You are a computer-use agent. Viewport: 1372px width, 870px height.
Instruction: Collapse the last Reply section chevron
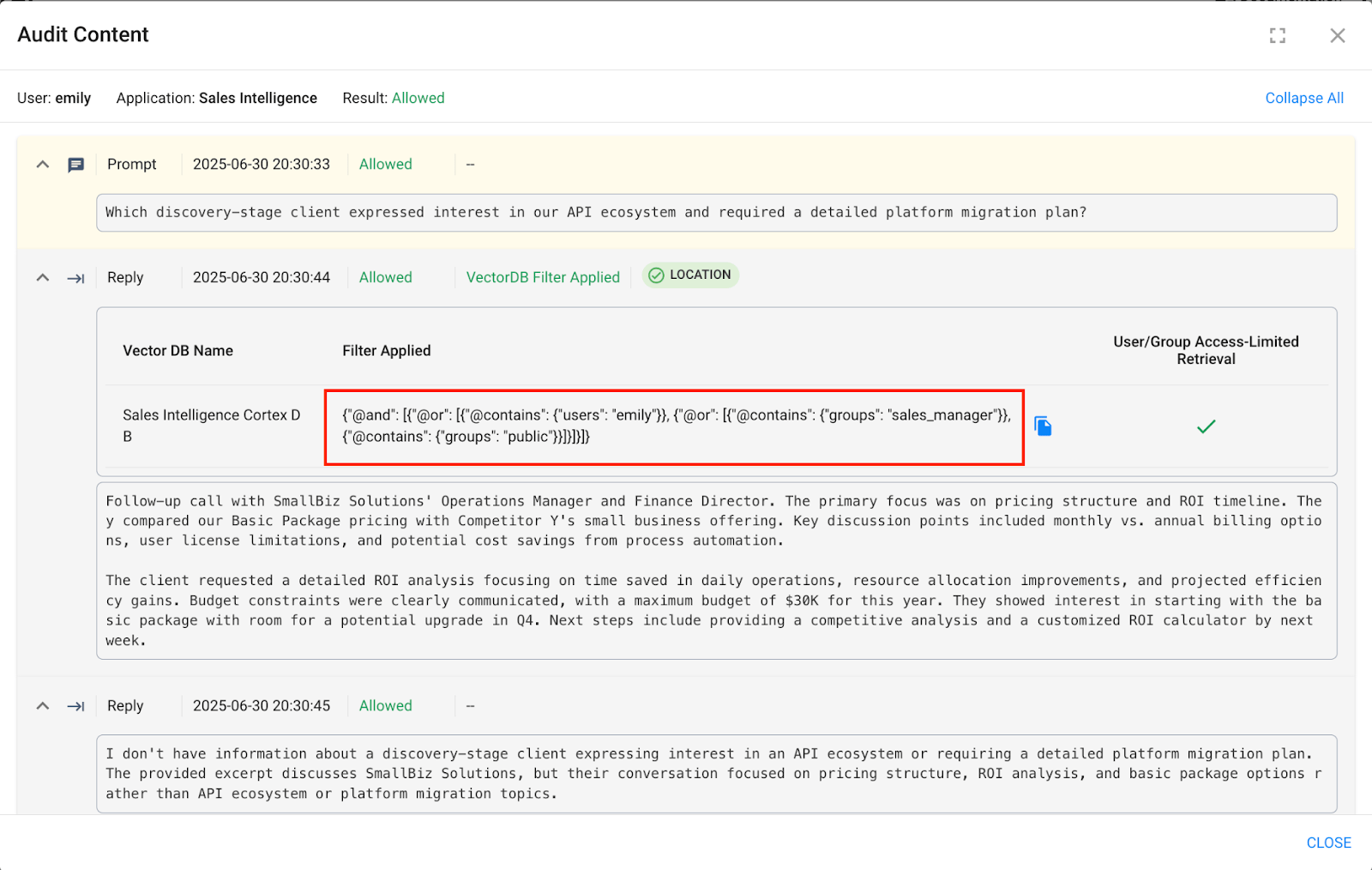point(43,706)
